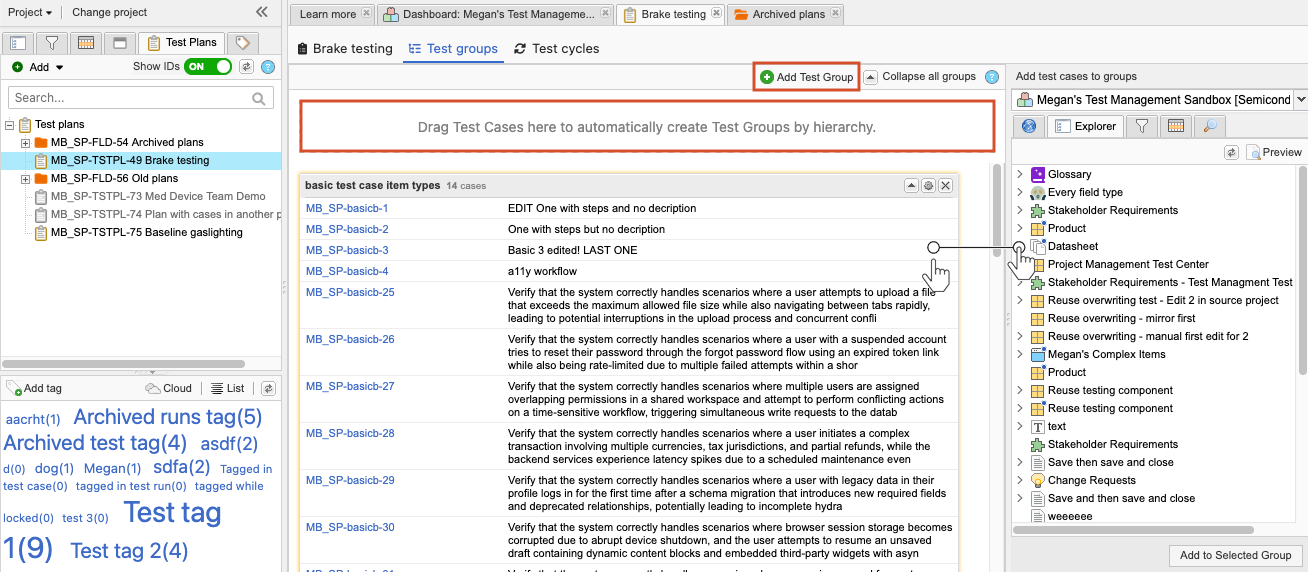Open the window-icon tab in left panel
This screenshot has height=572, width=1308.
click(119, 43)
